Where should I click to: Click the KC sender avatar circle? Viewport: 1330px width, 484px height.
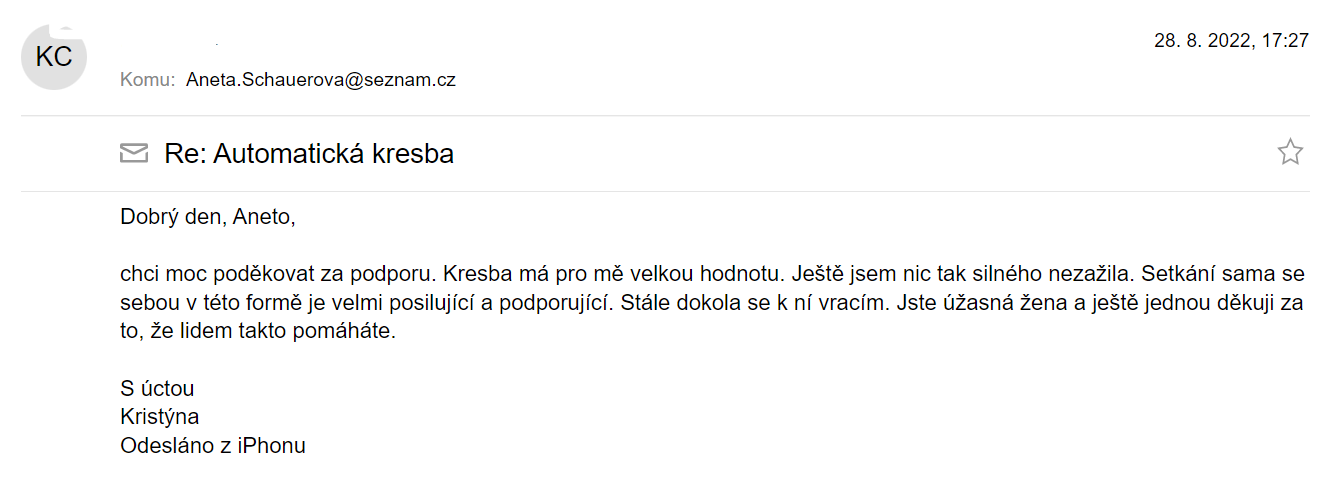54,56
